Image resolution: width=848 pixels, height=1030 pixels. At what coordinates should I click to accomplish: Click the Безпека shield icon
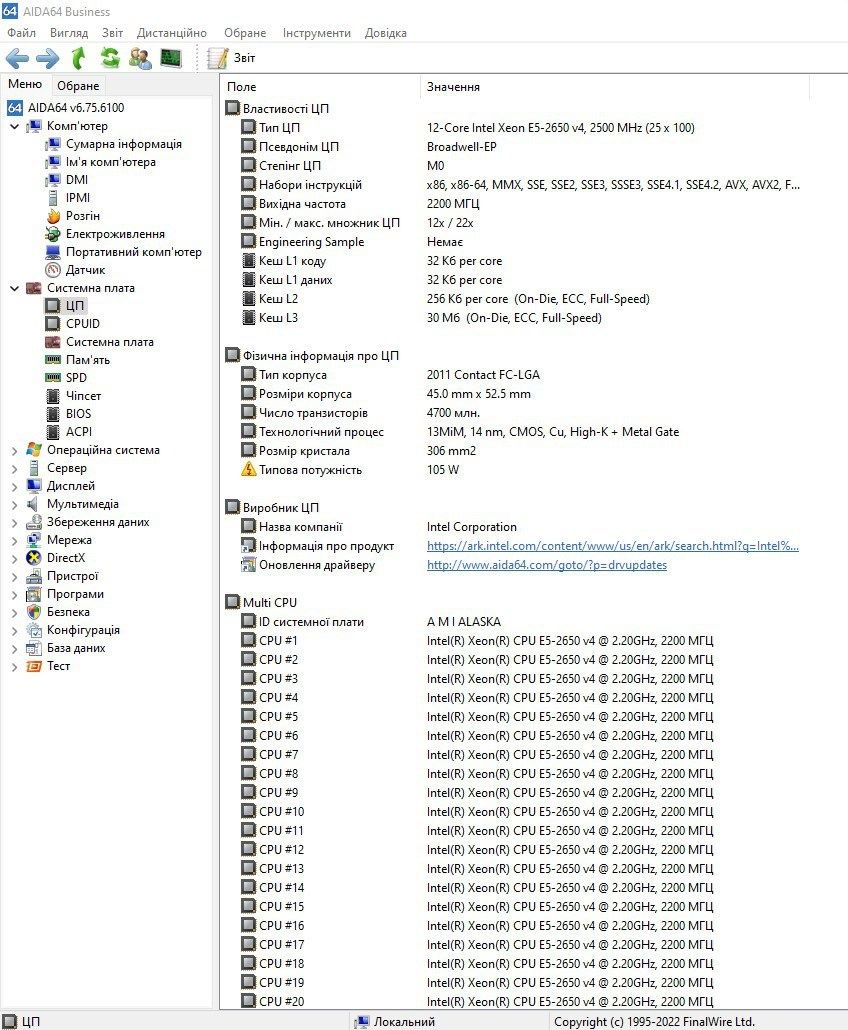tap(33, 612)
